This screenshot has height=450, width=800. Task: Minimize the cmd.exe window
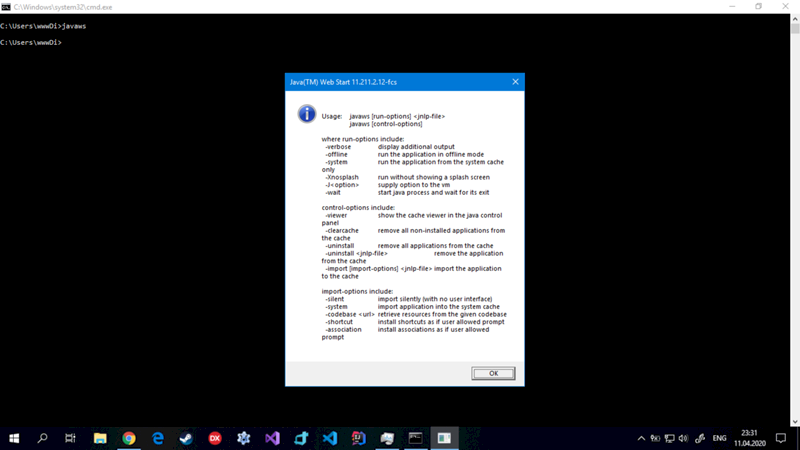[x=732, y=7]
